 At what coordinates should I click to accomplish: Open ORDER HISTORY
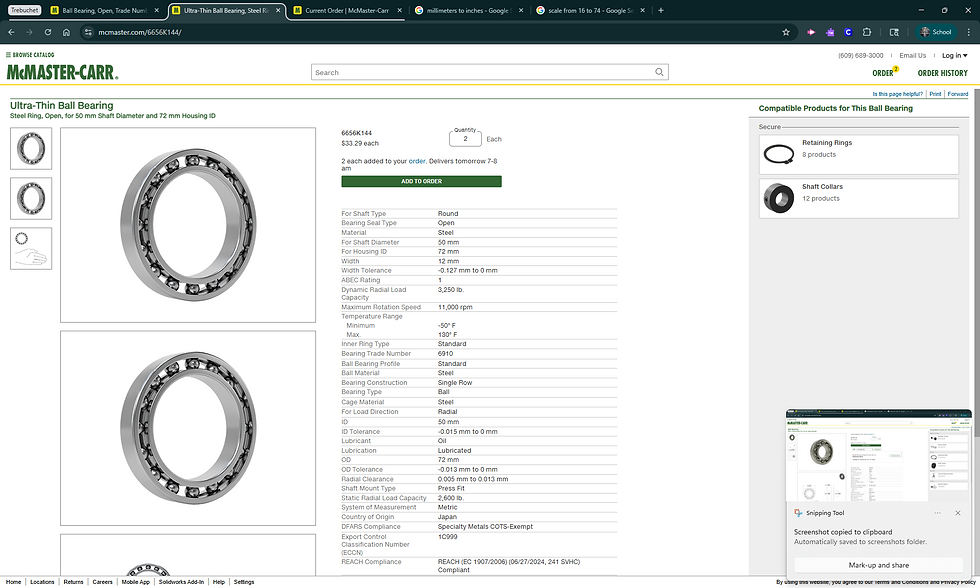click(x=942, y=73)
